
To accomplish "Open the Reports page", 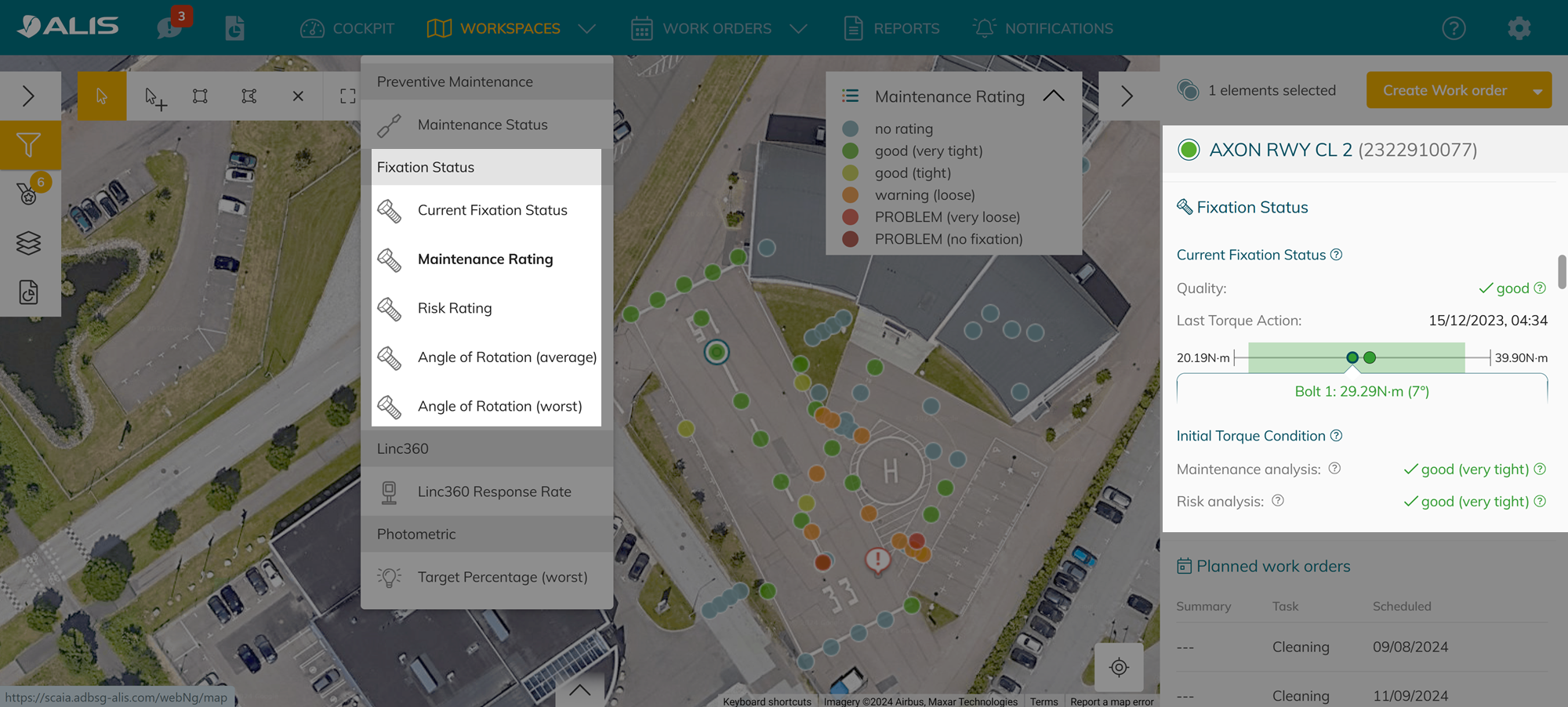I will pyautogui.click(x=891, y=28).
